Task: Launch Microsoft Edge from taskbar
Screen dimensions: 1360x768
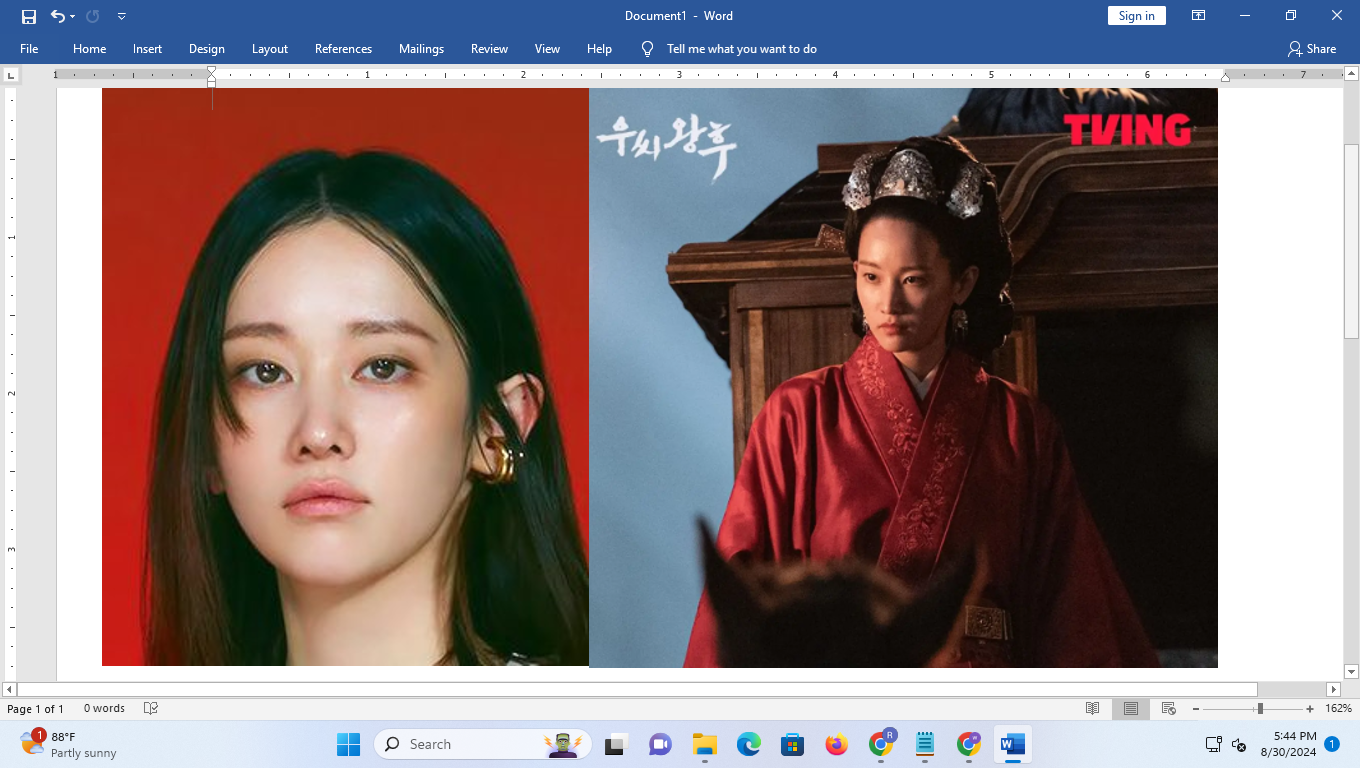Action: 749,744
